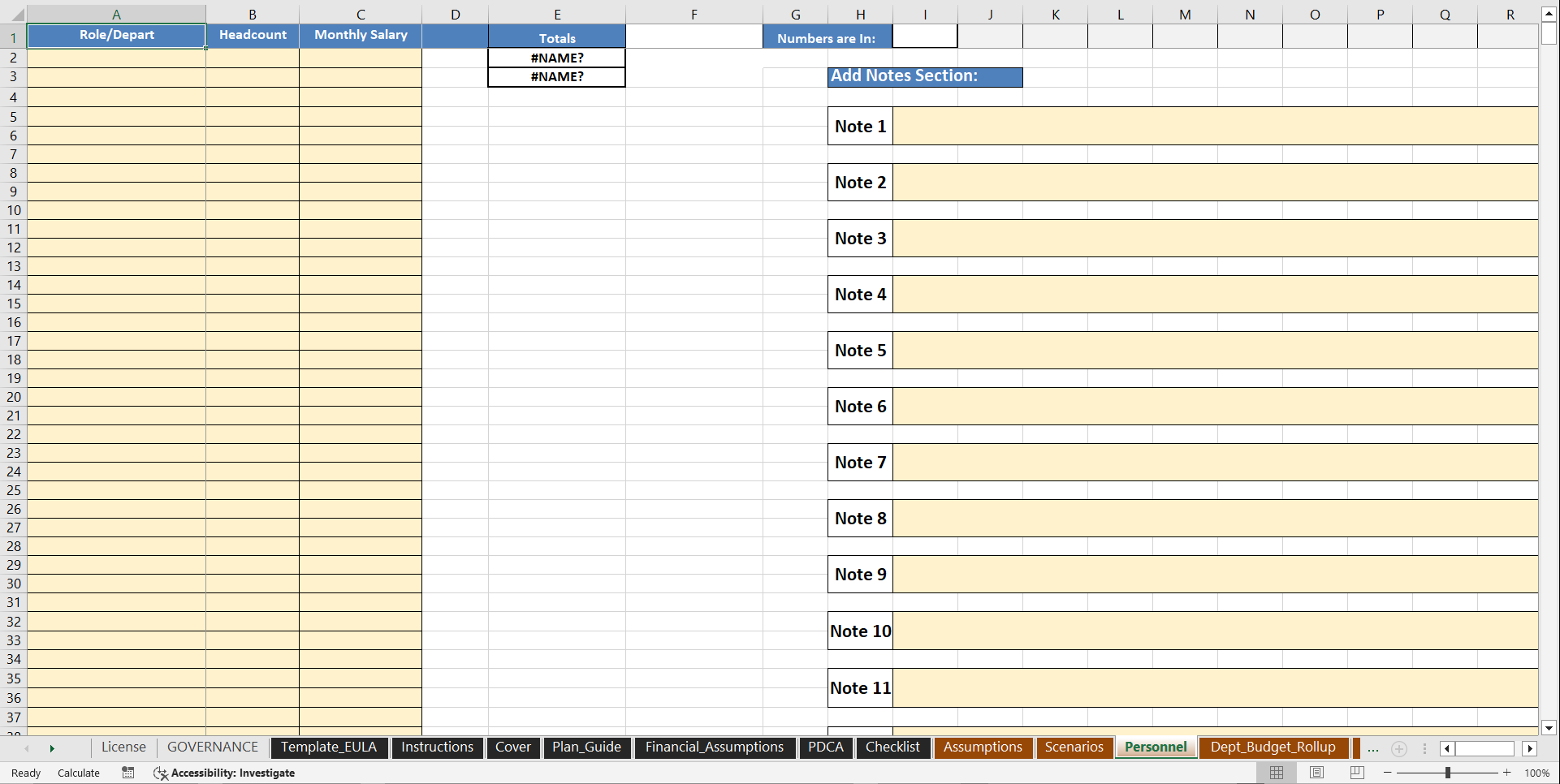Switch to Page Layout view in status bar
The width and height of the screenshot is (1560, 784).
click(x=1317, y=773)
